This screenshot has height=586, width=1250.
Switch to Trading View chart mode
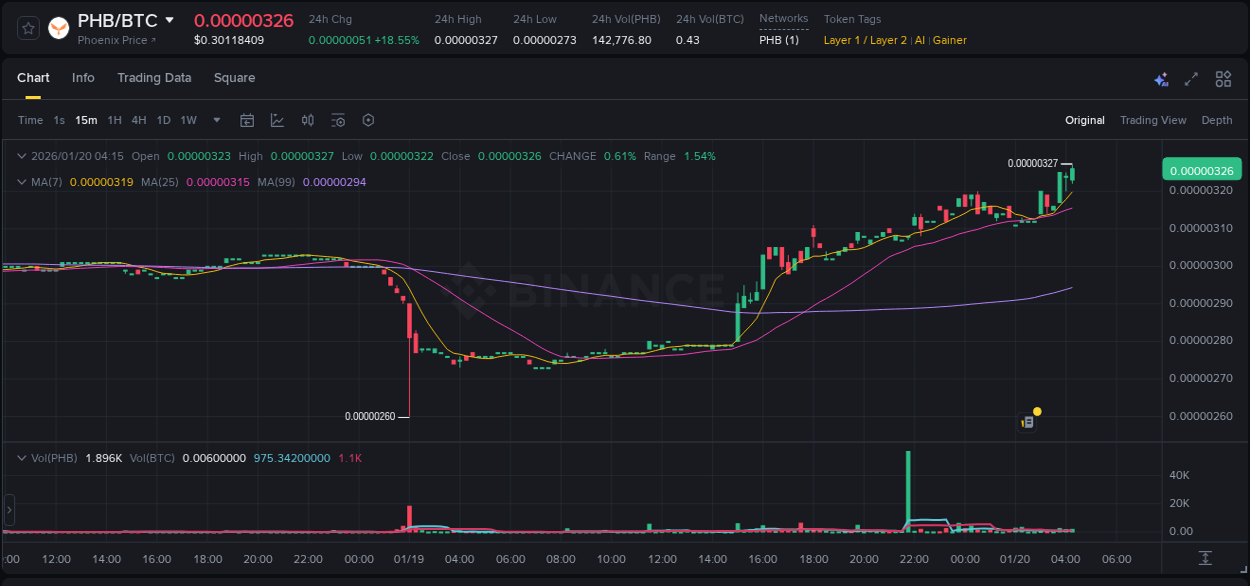(x=1153, y=120)
